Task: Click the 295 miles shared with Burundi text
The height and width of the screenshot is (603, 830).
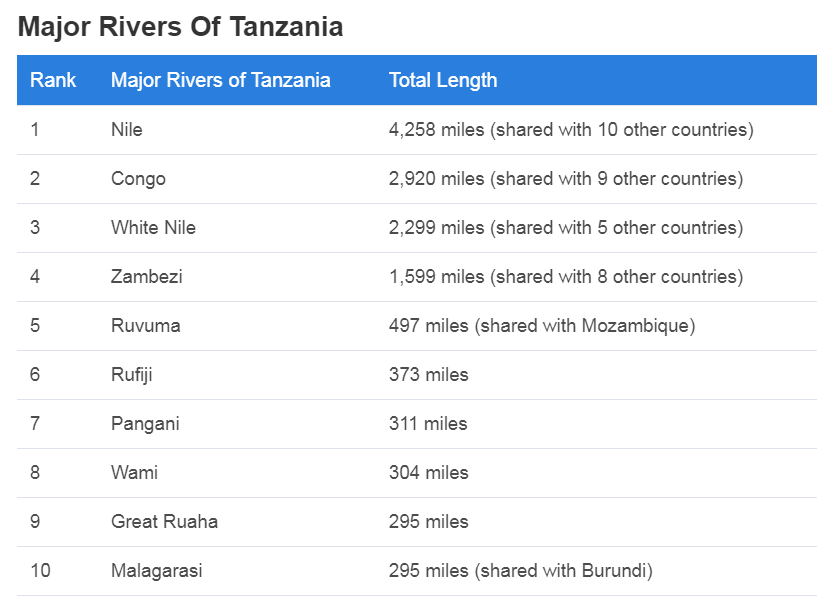Action: (521, 571)
